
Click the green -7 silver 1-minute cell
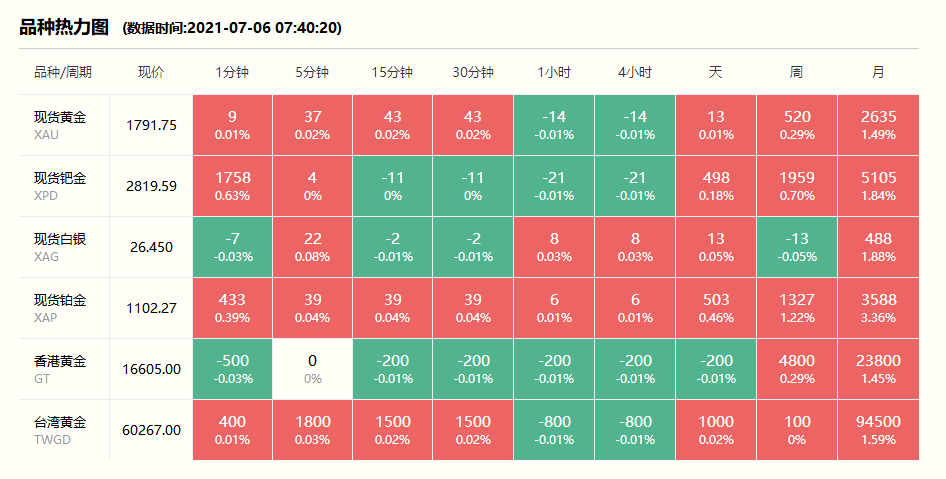[232, 247]
